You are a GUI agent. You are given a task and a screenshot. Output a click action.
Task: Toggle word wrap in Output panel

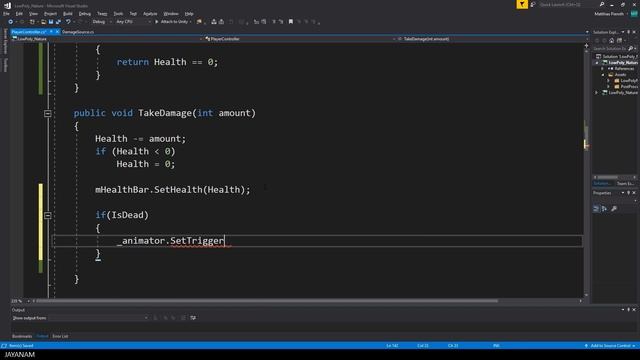pyautogui.click(x=193, y=318)
